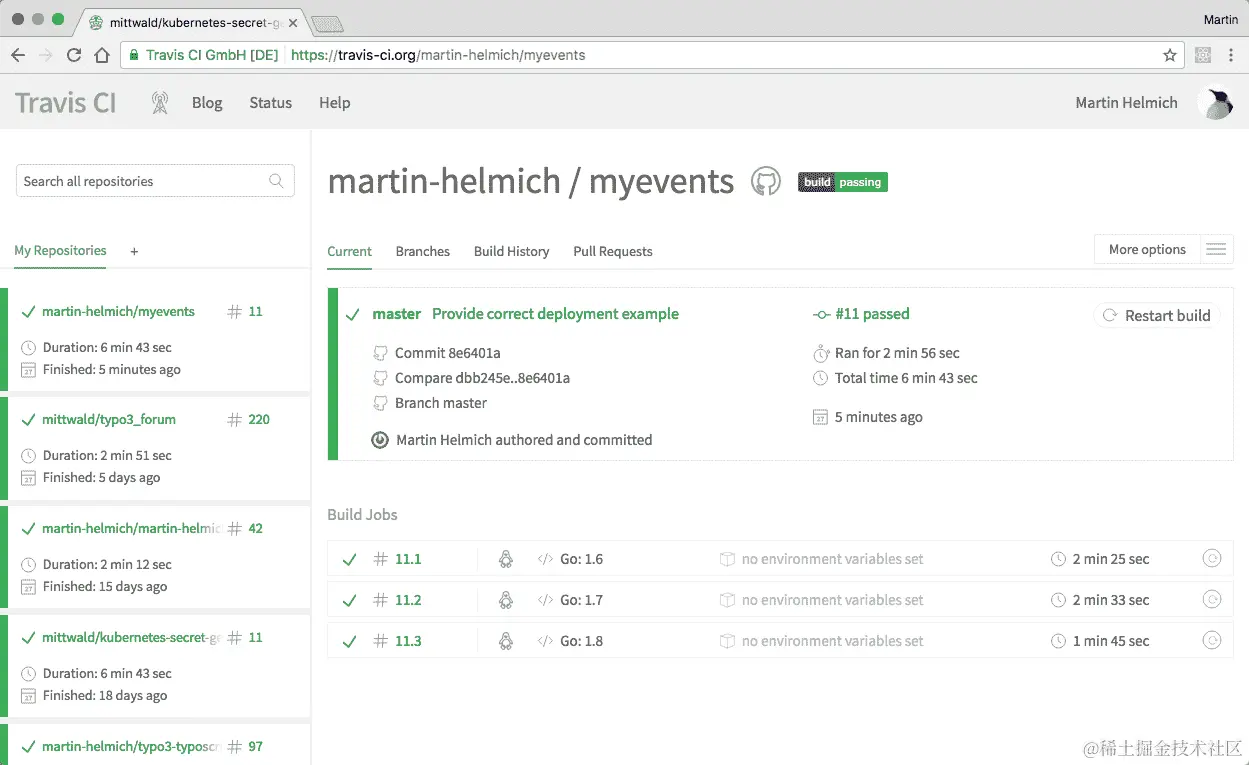Switch to the Current tab
This screenshot has height=765, width=1249.
[x=349, y=252]
